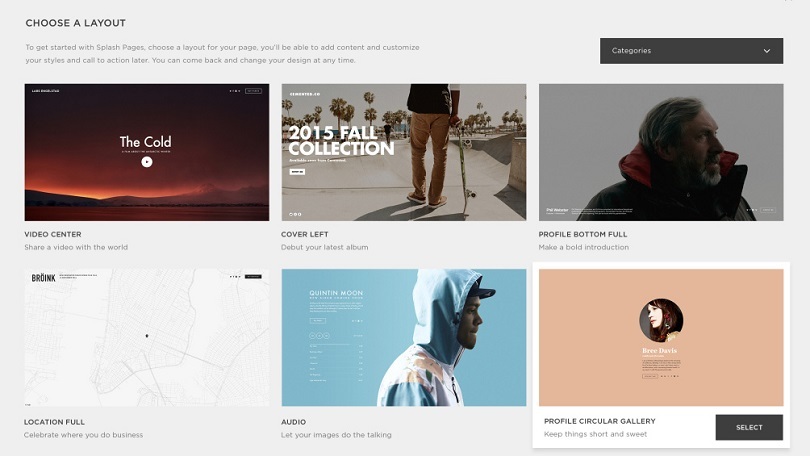This screenshot has width=810, height=456.
Task: Click the Quintin Moon heading in Audio preview
Action: tap(336, 293)
